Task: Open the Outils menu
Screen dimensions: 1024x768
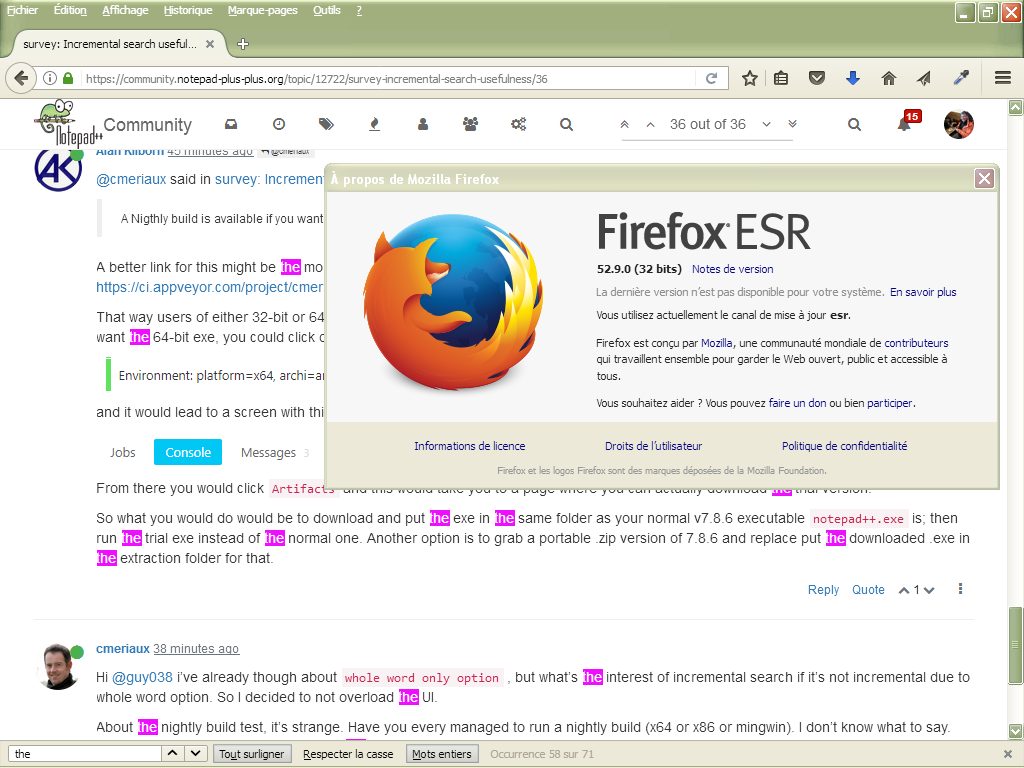Action: (327, 10)
